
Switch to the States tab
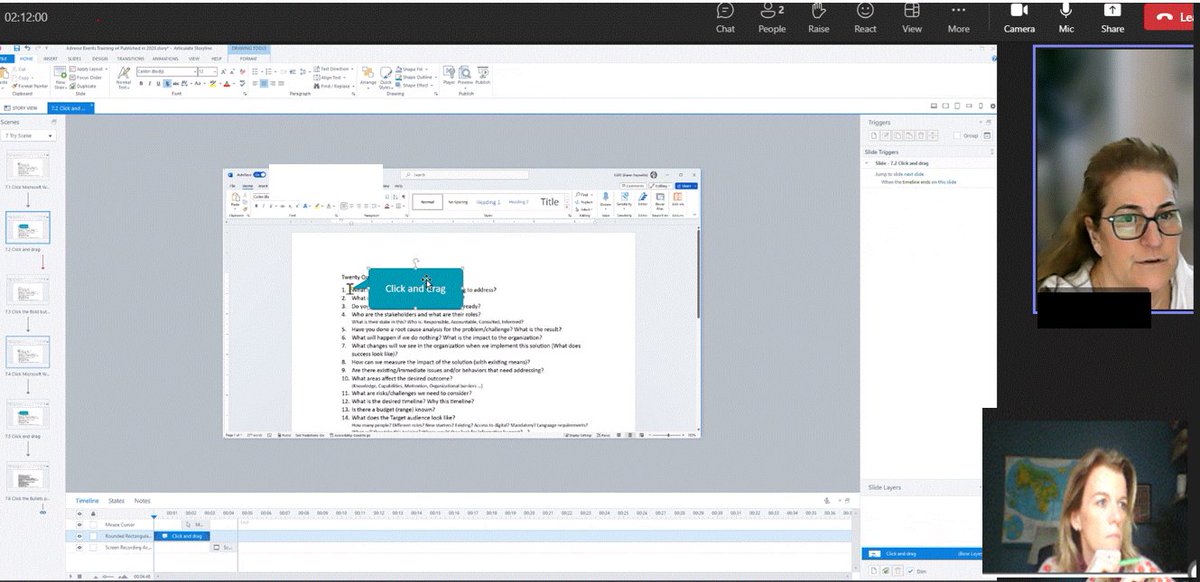116,500
